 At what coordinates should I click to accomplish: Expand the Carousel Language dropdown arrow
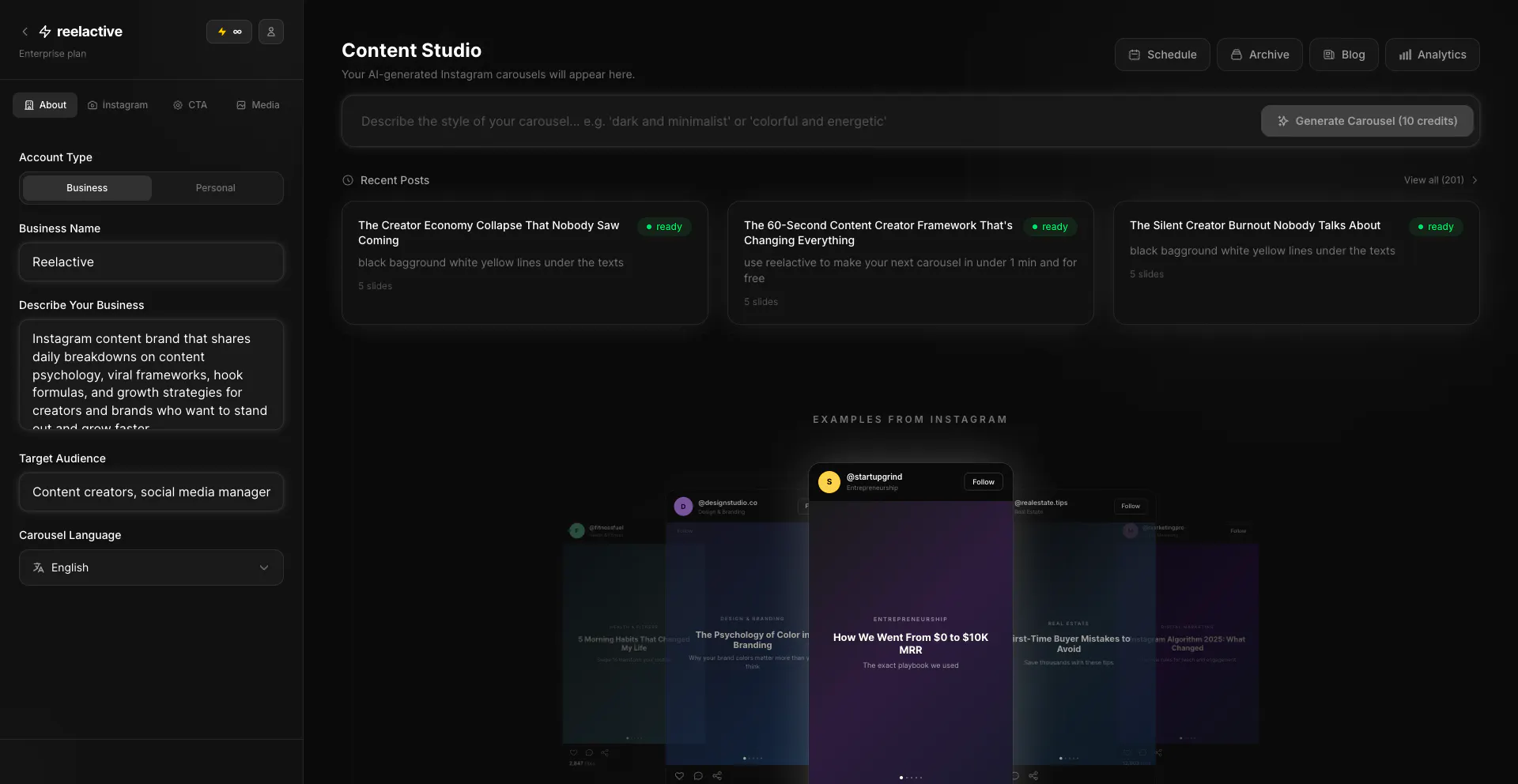[x=264, y=567]
